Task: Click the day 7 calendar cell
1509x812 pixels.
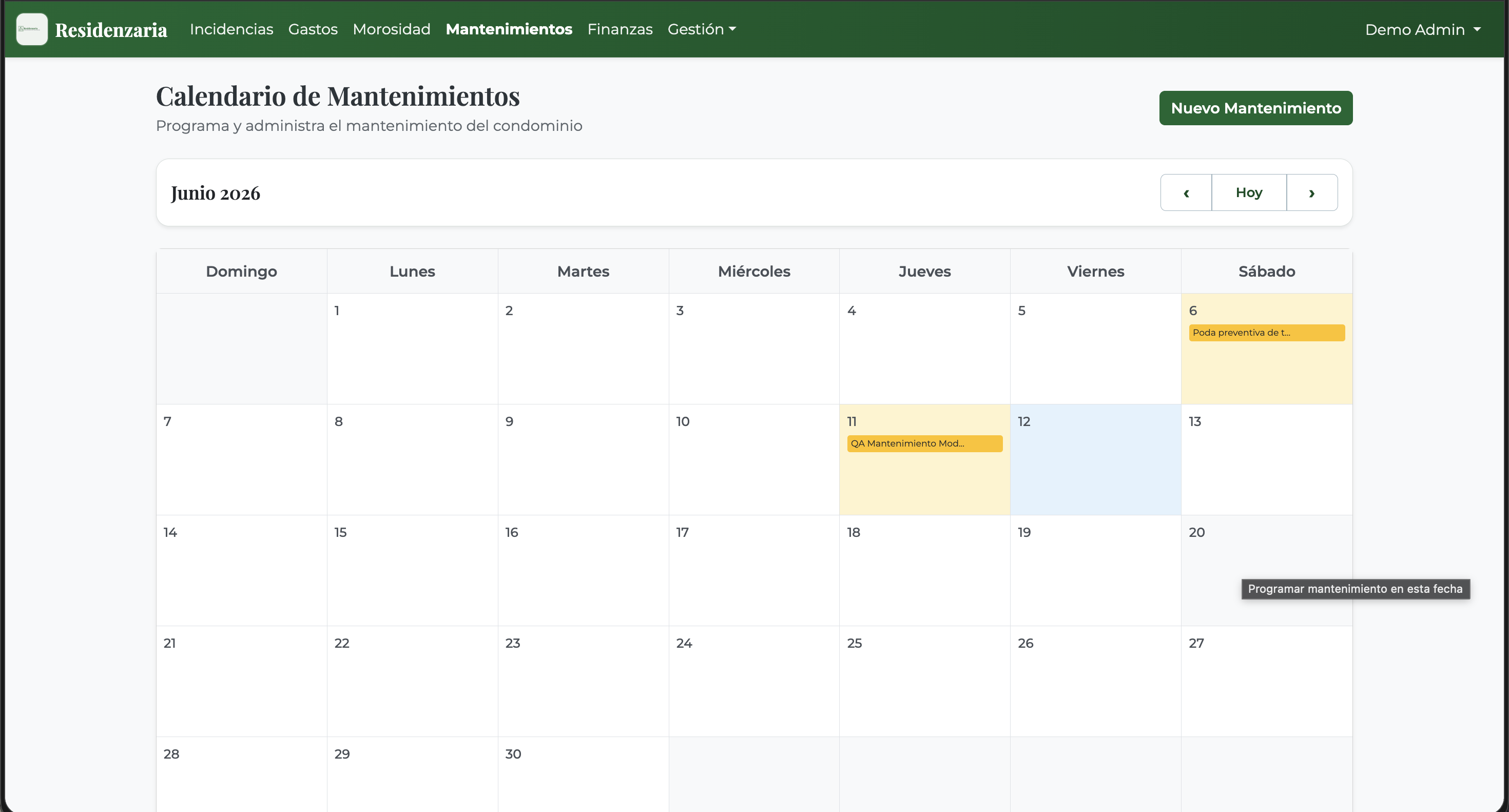Action: [241, 459]
